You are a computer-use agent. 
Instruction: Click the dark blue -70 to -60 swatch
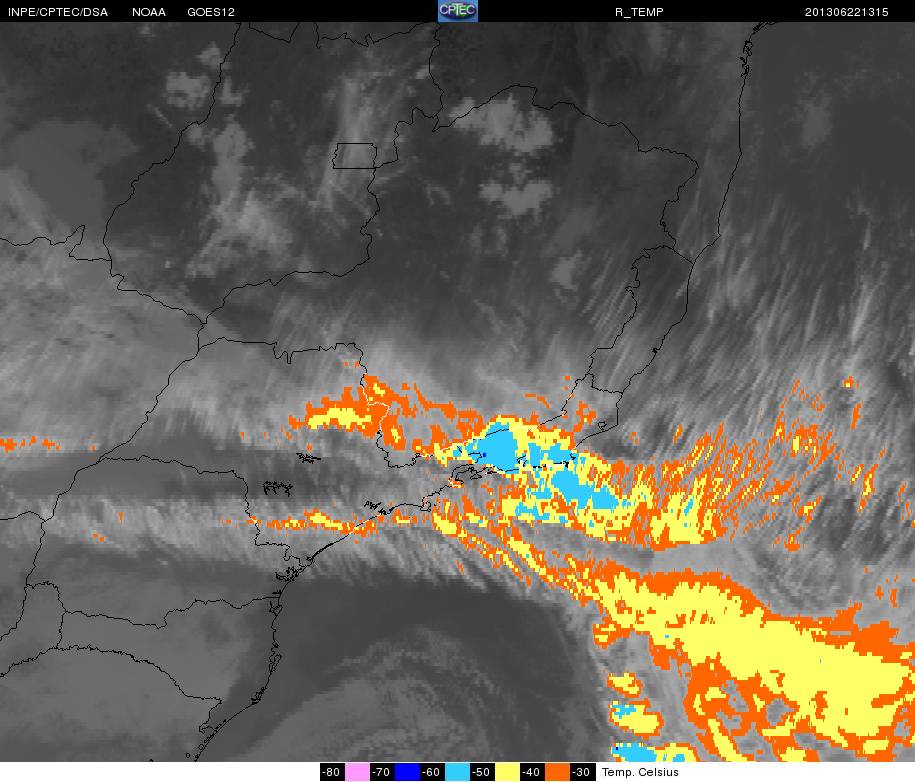pos(407,772)
